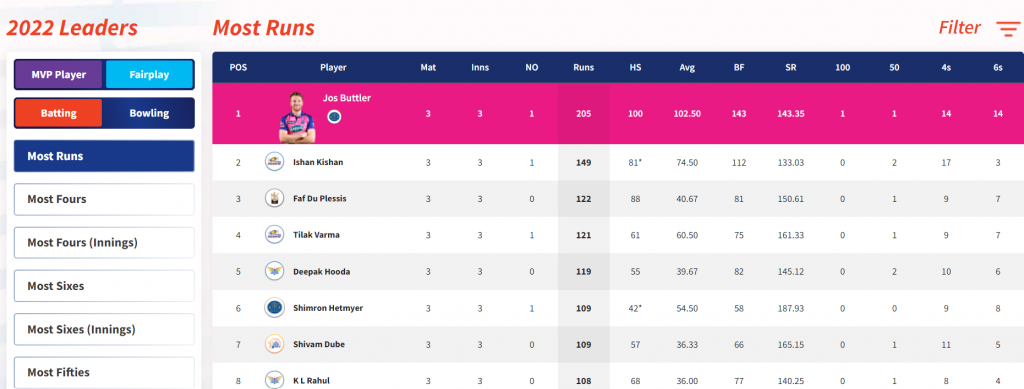Click Faf Du Plessis's runs 122
This screenshot has width=1024, height=389.
[583, 199]
